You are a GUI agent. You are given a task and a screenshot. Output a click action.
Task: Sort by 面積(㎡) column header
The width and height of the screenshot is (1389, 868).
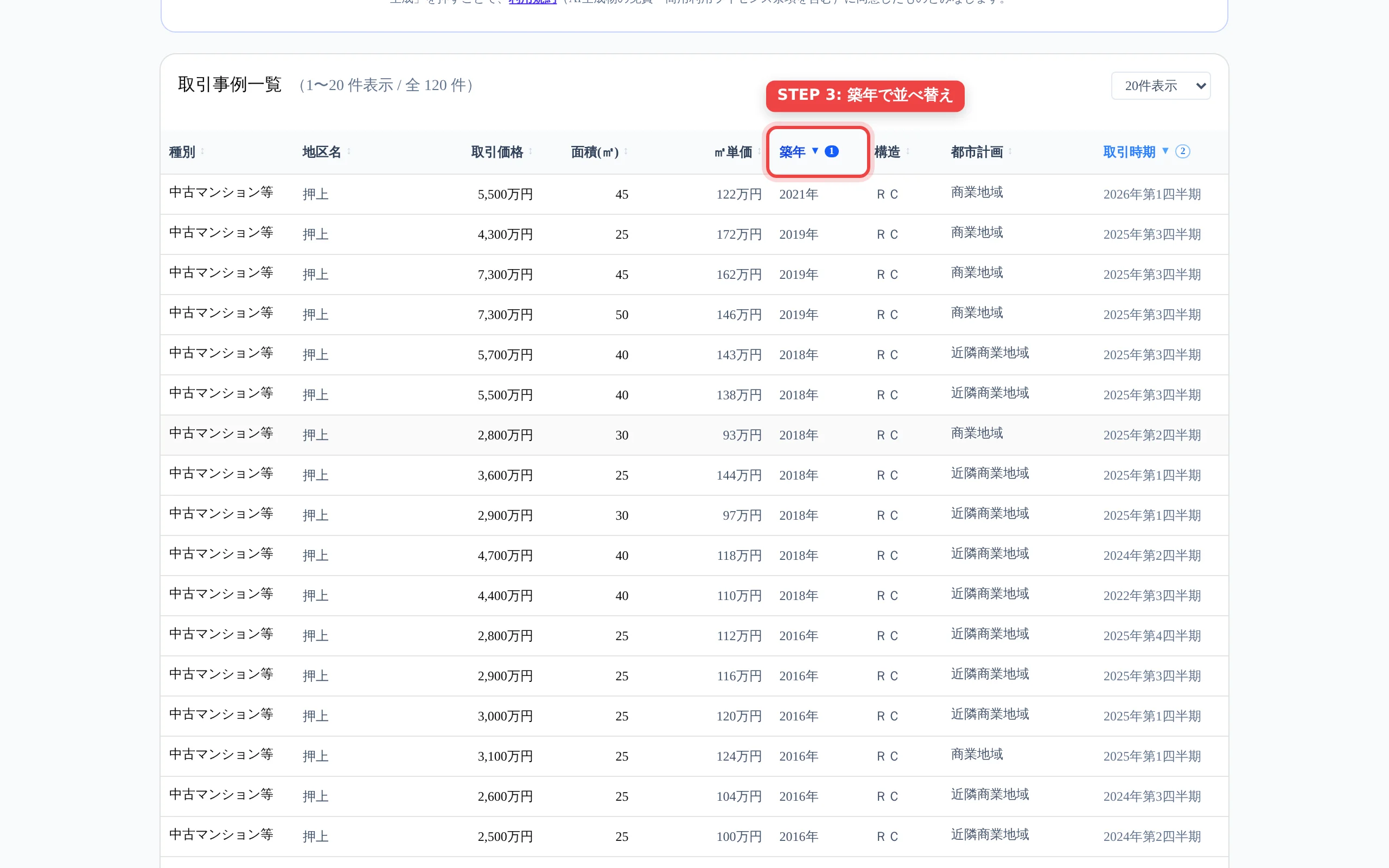(599, 152)
